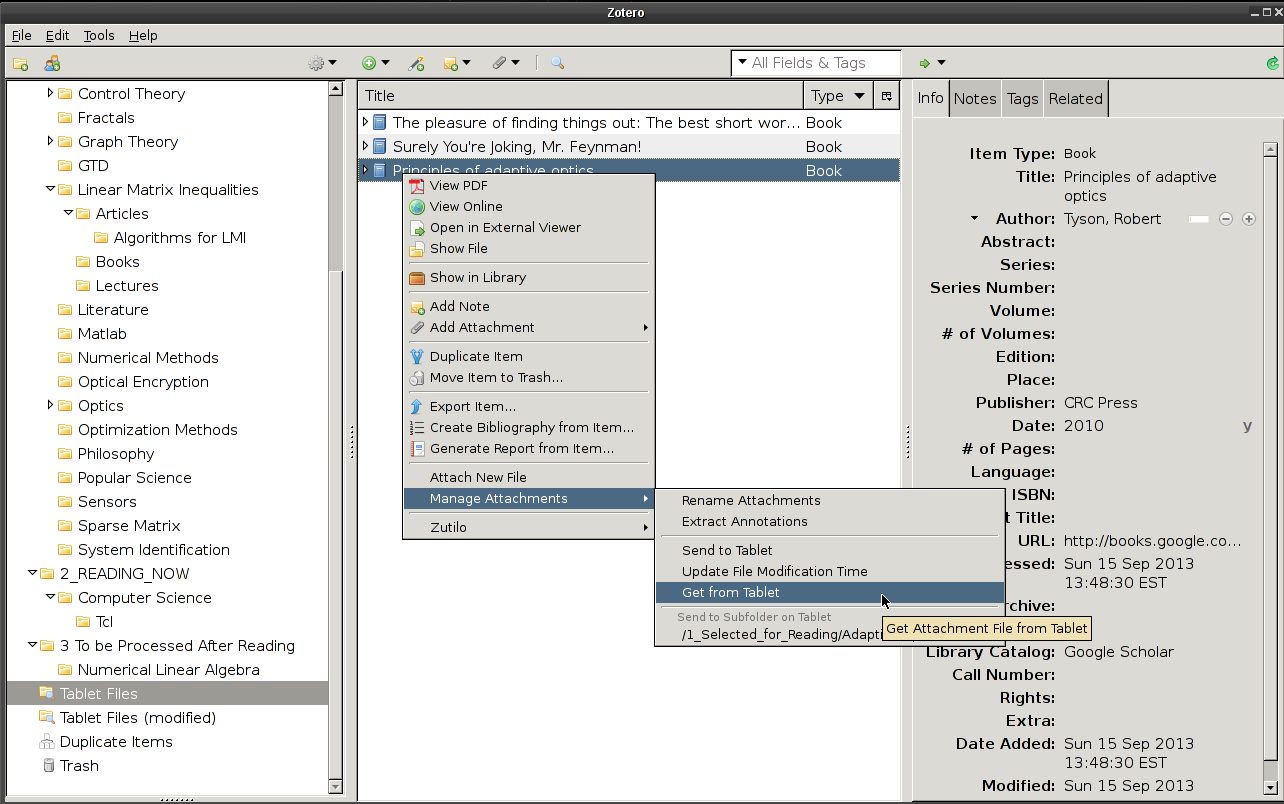Select Extract Annotations in submenu
The image size is (1284, 804).
(x=830, y=522)
